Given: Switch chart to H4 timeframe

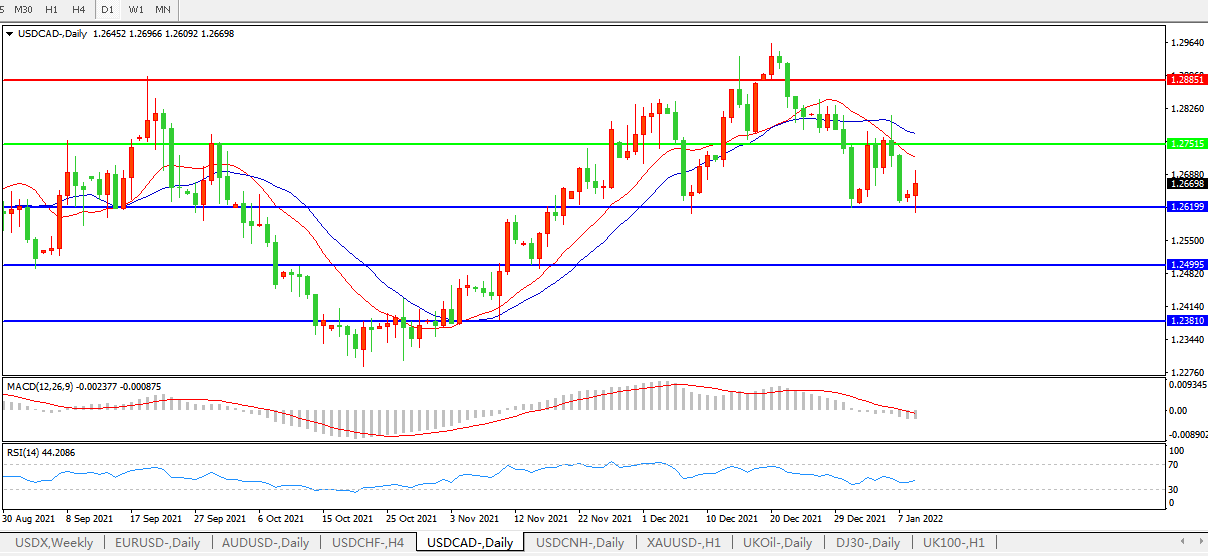Looking at the screenshot, I should (80, 10).
